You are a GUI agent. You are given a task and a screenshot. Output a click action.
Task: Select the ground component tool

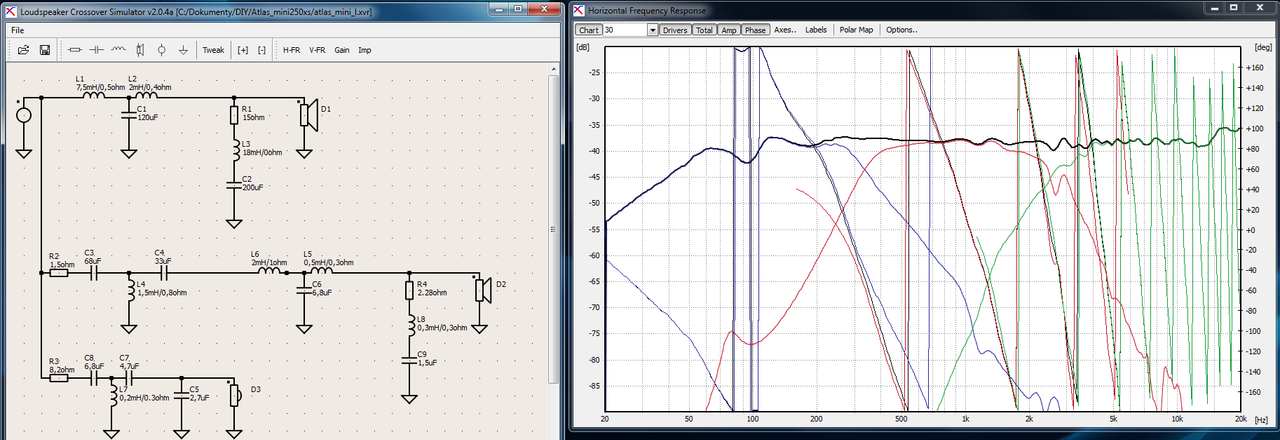(x=183, y=49)
